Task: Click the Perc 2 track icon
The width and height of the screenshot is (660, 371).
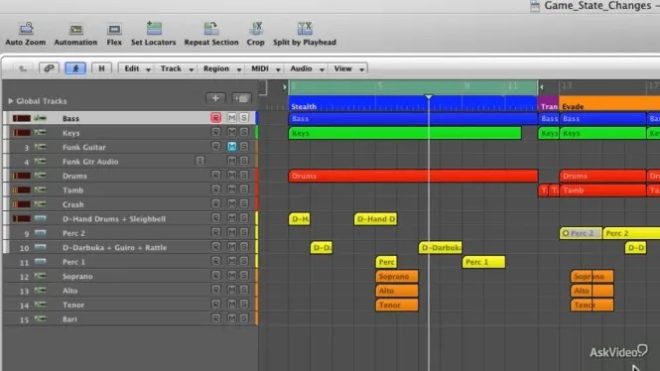Action: tap(40, 233)
